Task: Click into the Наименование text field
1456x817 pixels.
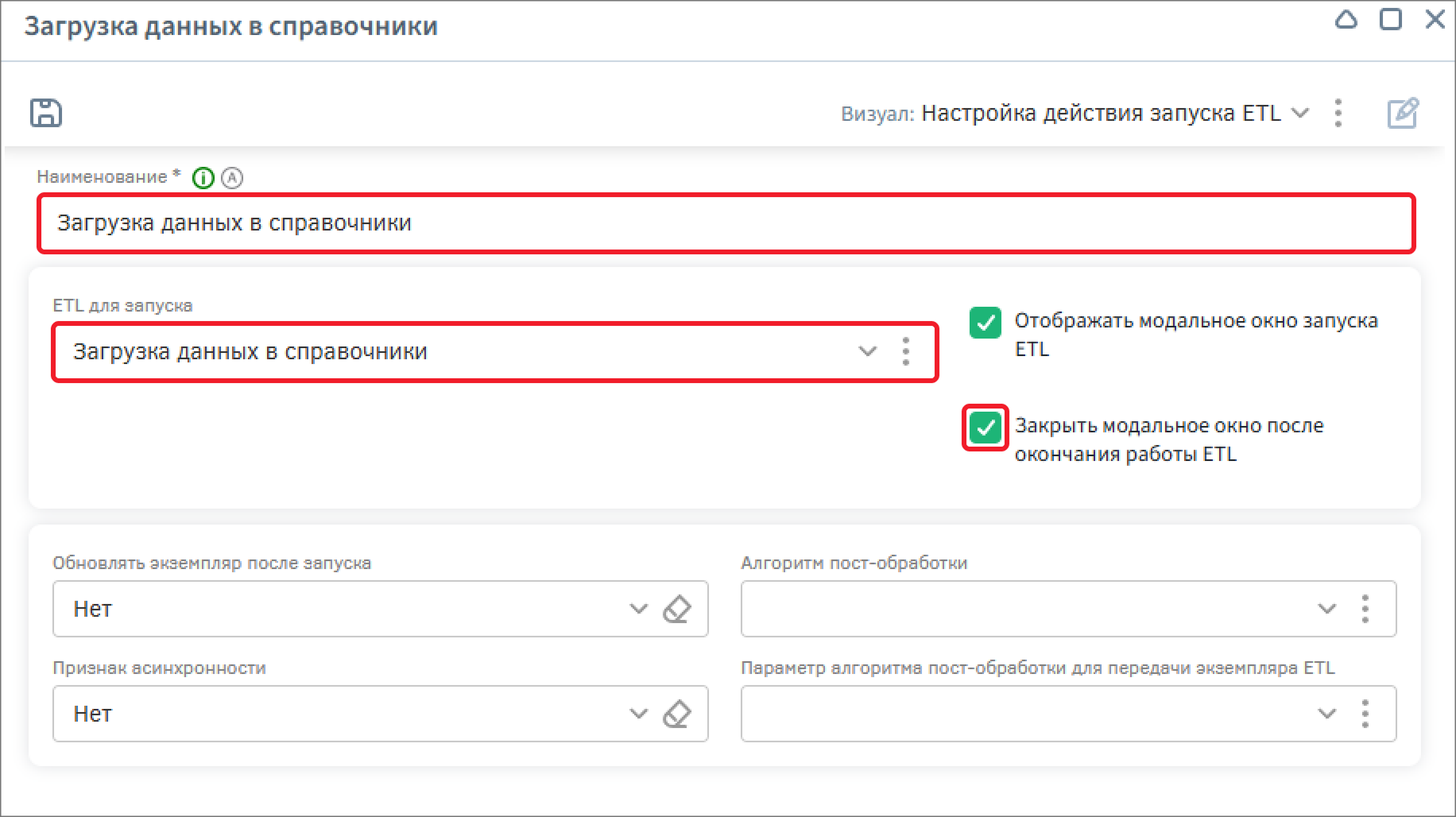Action: [x=715, y=223]
